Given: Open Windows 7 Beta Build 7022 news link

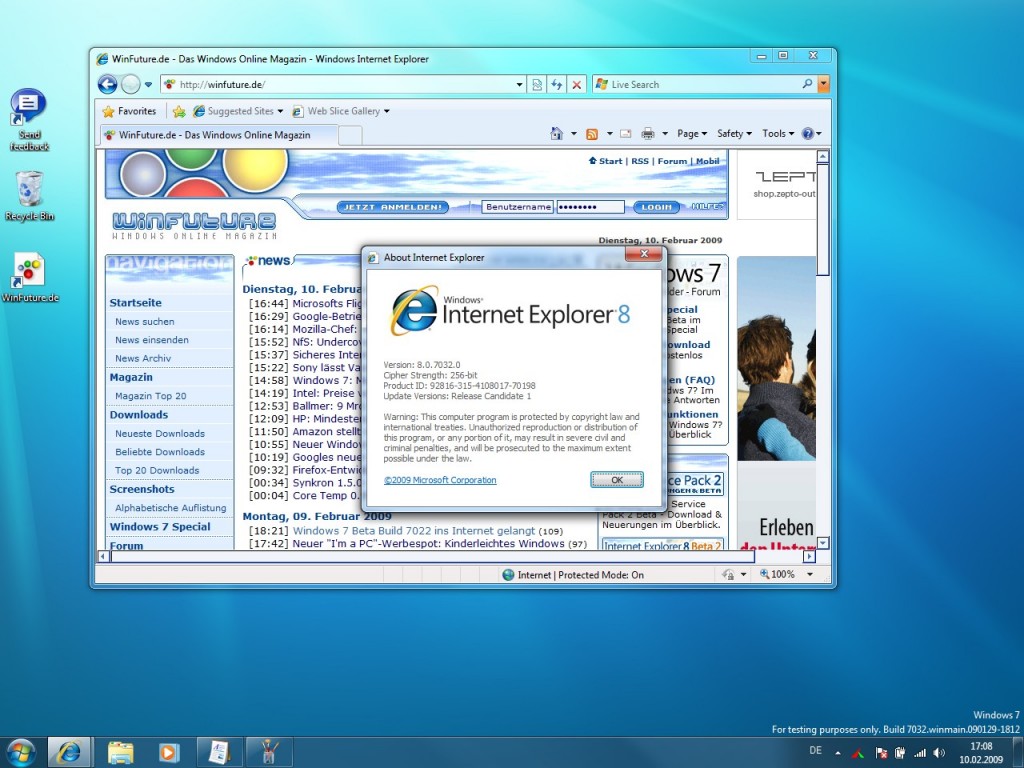Looking at the screenshot, I should point(413,531).
